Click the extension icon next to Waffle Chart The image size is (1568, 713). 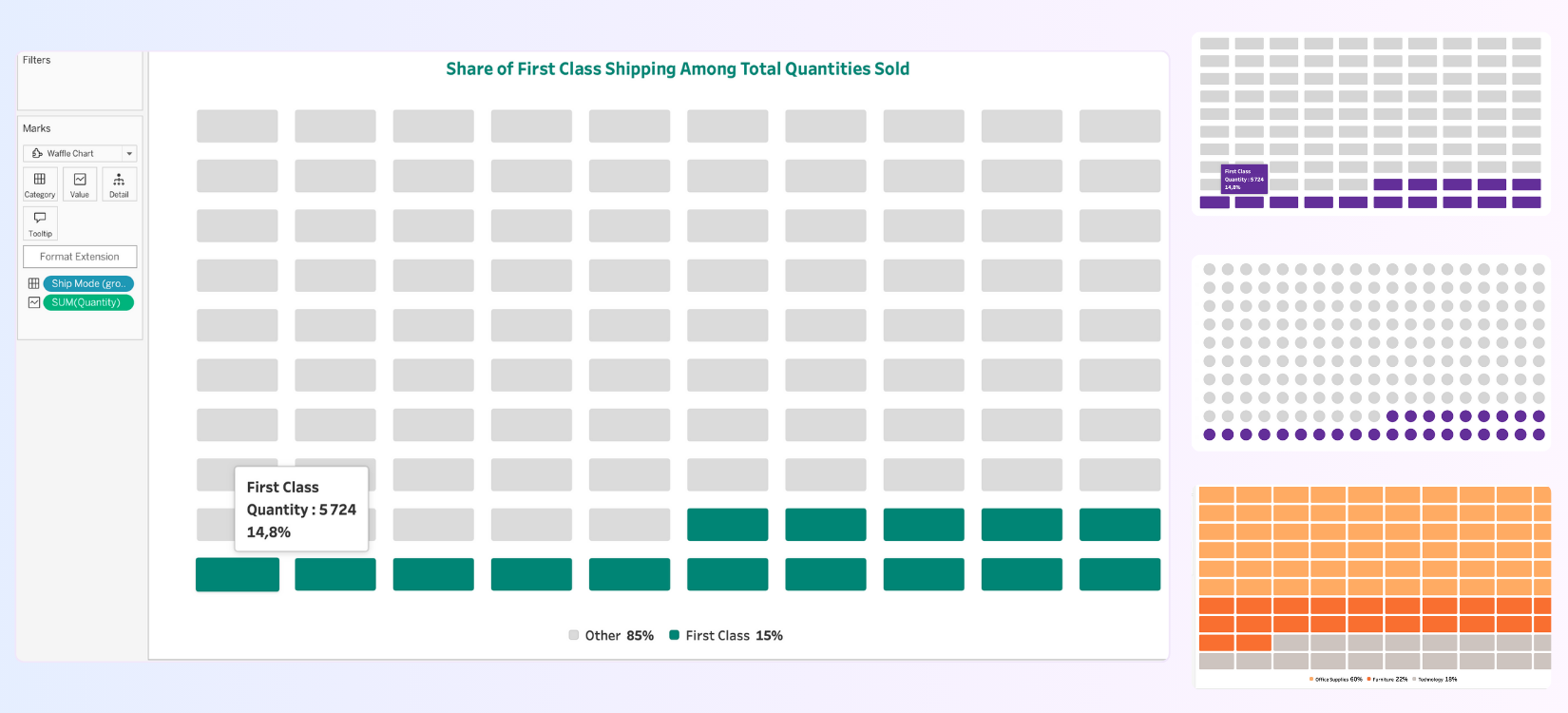(37, 153)
